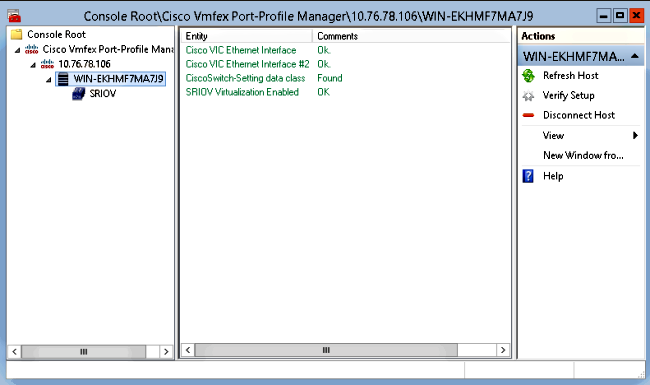The height and width of the screenshot is (385, 650).
Task: Select the SRIOV Virtualization Enabled row
Action: 242,92
